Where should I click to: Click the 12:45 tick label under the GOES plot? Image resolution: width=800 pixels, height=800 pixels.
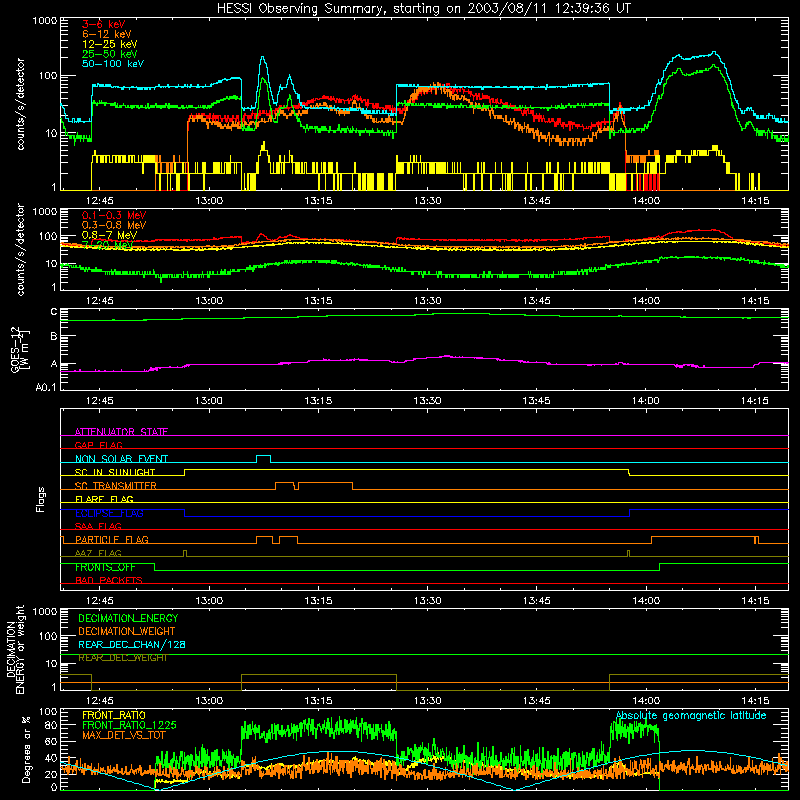[99, 401]
